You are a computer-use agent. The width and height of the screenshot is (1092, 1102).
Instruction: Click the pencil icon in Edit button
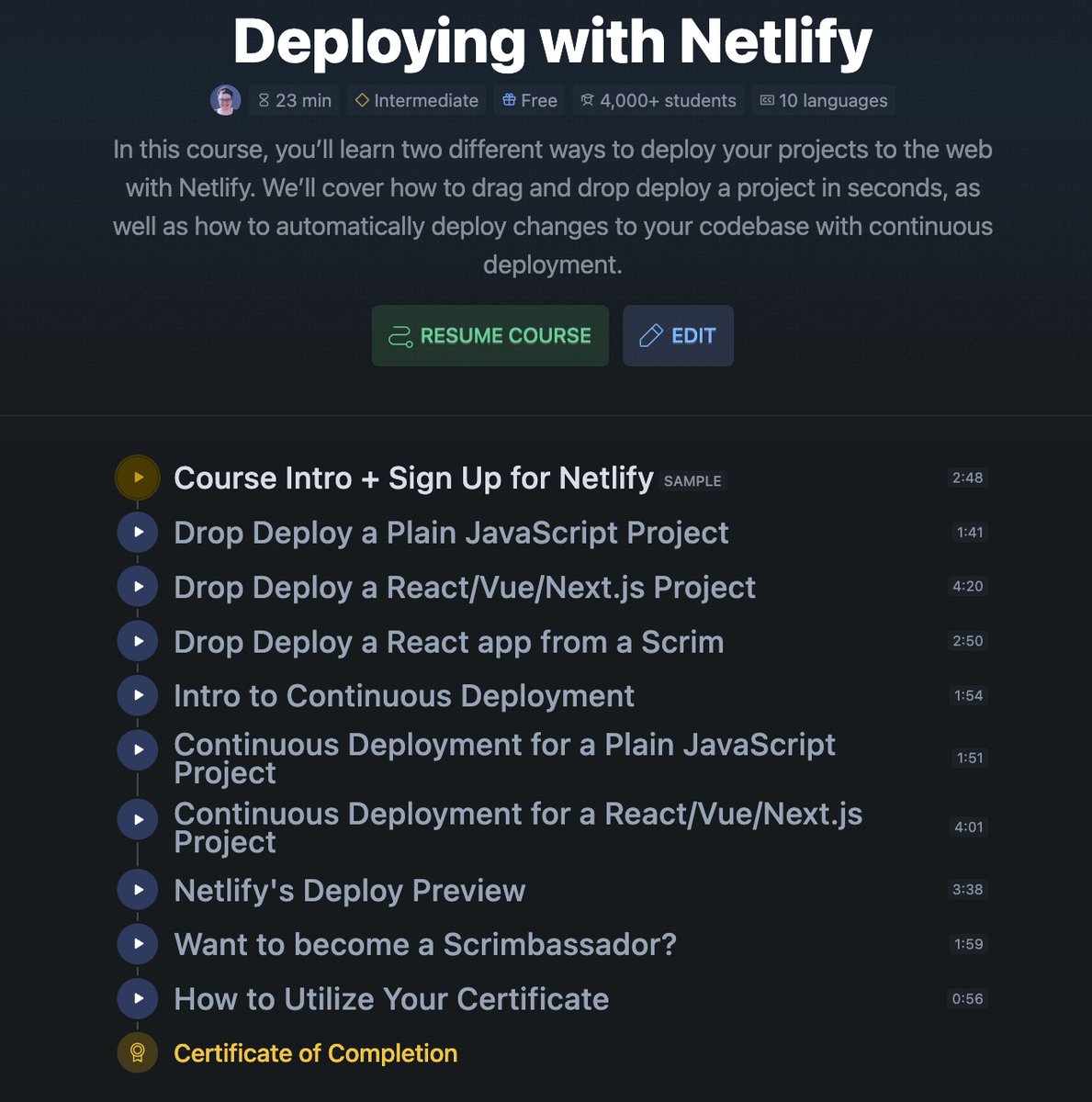click(x=650, y=336)
